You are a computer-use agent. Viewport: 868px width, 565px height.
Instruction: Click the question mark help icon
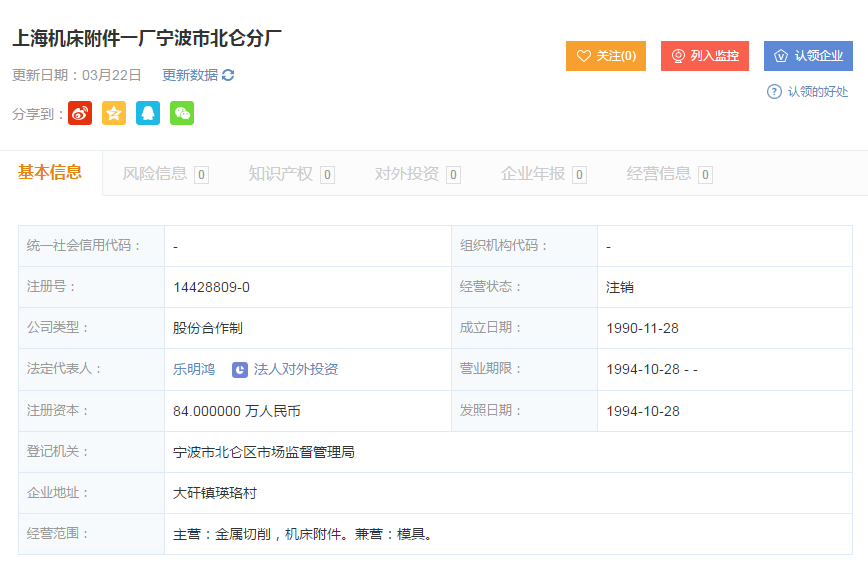774,92
